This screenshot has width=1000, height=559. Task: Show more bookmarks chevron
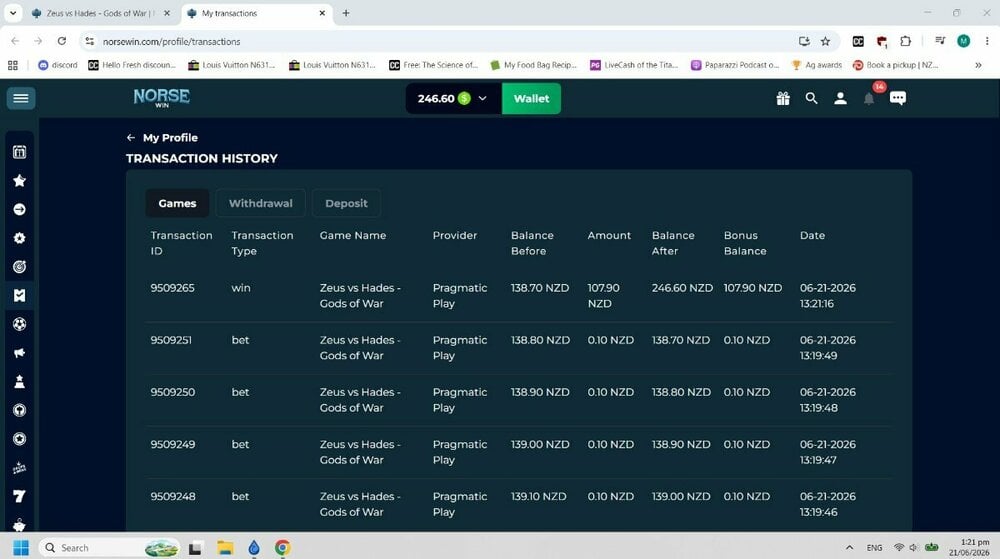point(978,65)
